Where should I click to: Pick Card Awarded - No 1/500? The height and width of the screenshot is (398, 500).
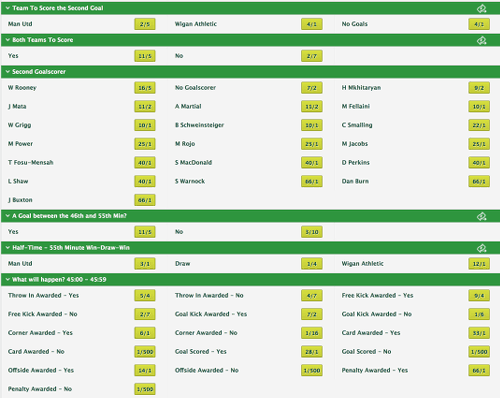145,352
